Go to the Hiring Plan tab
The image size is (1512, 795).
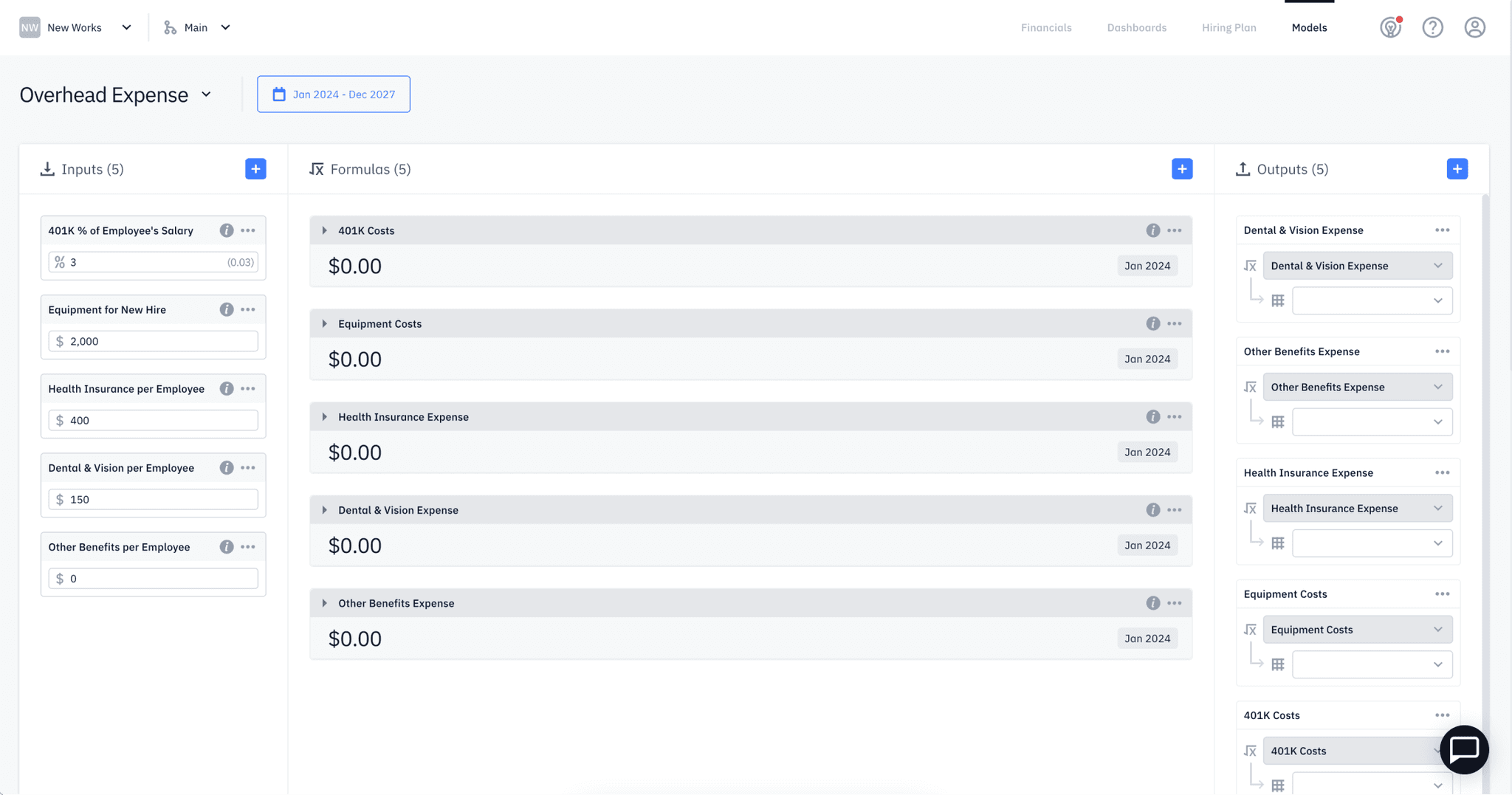point(1228,27)
